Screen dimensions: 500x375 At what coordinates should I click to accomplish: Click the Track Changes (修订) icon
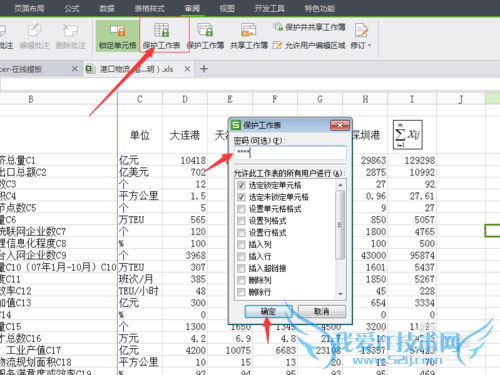[361, 30]
